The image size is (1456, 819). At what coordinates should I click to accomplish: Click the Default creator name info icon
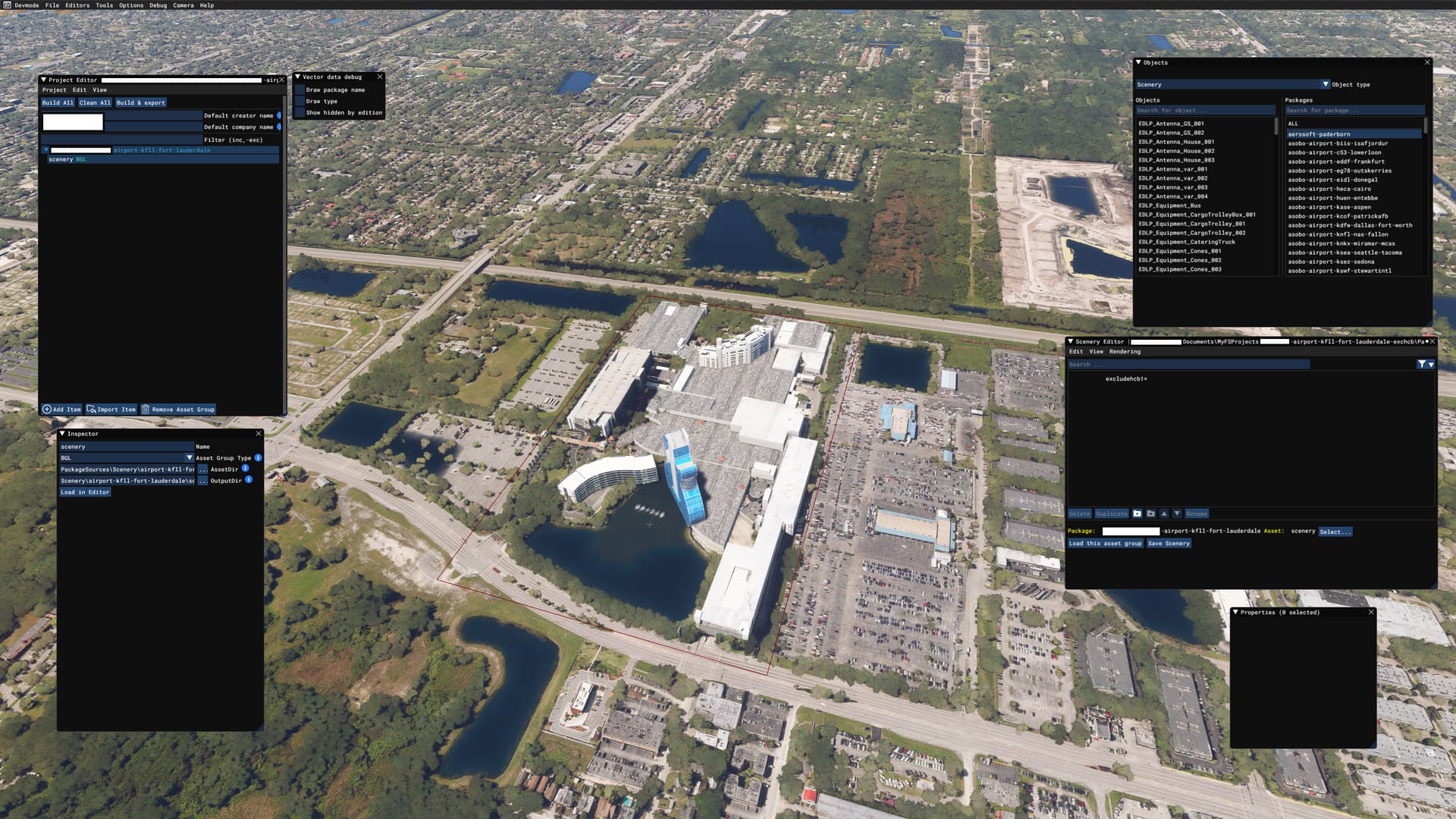pyautogui.click(x=279, y=115)
